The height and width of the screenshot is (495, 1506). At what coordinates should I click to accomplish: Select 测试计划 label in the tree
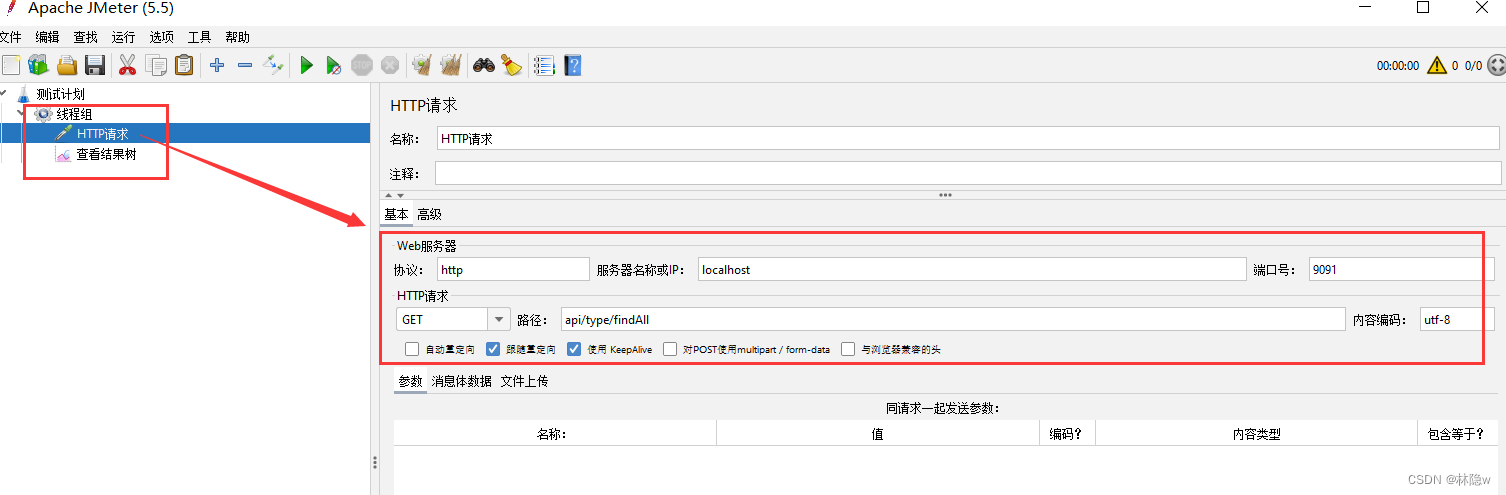pos(60,94)
